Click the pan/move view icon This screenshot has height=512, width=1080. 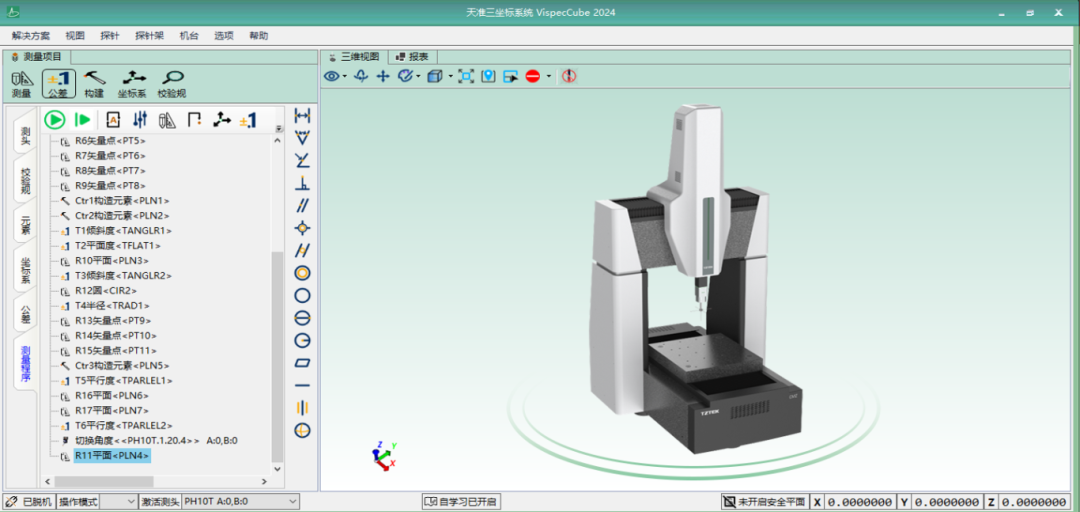click(382, 76)
